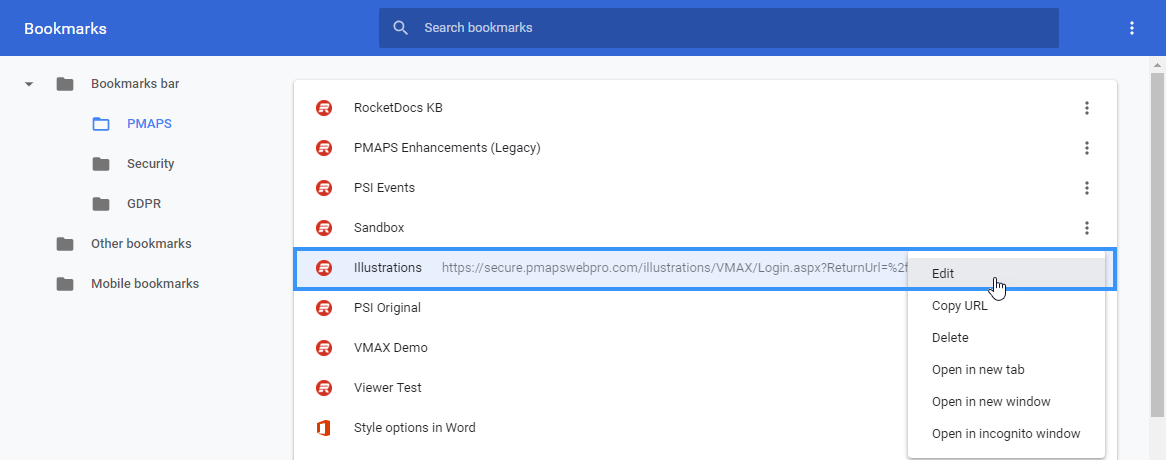This screenshot has height=460, width=1166.
Task: Select the VMAX Demo bookmark title
Action: tap(390, 348)
